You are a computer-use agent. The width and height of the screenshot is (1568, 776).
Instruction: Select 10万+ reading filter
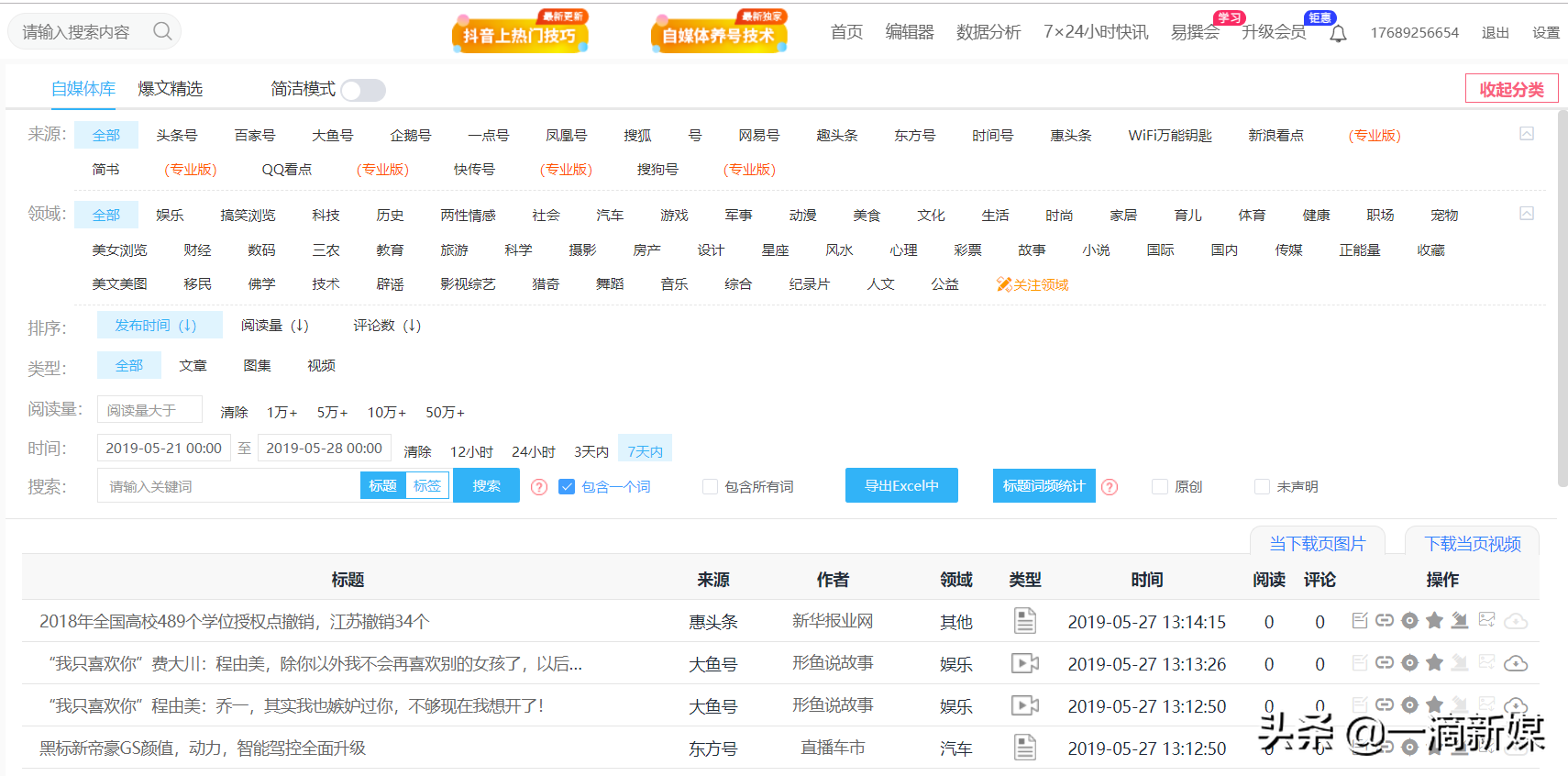tap(387, 412)
